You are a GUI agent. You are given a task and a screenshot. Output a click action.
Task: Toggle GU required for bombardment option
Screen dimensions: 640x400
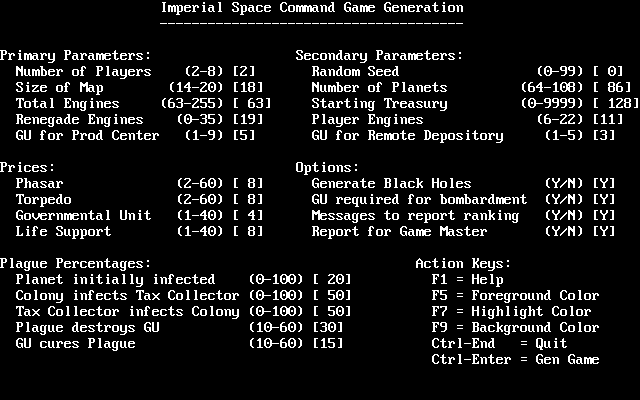[604, 200]
